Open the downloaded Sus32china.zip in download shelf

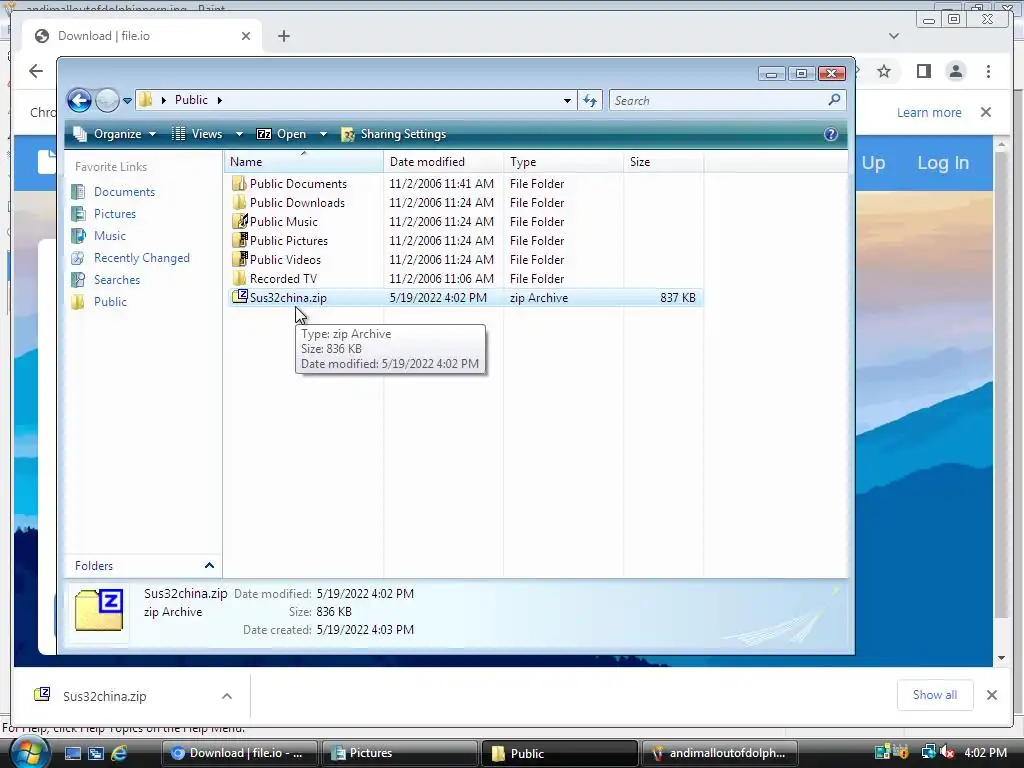[104, 696]
